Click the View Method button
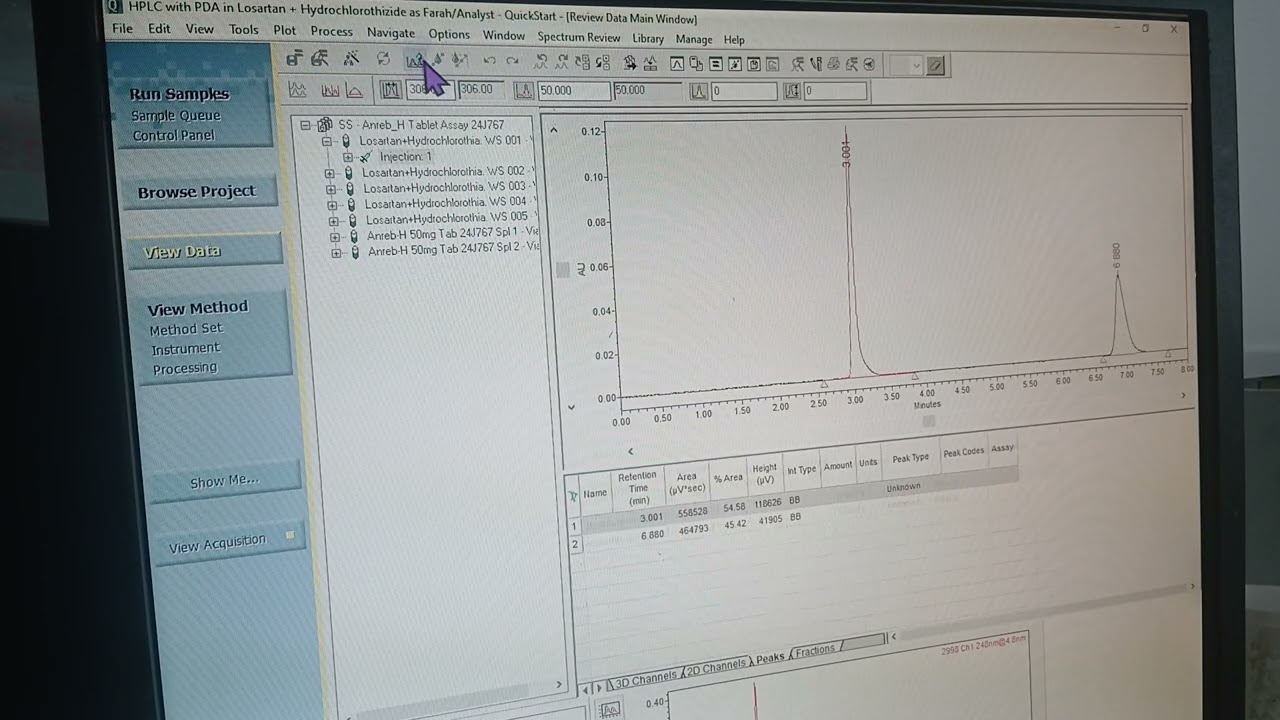1280x720 pixels. pos(198,308)
